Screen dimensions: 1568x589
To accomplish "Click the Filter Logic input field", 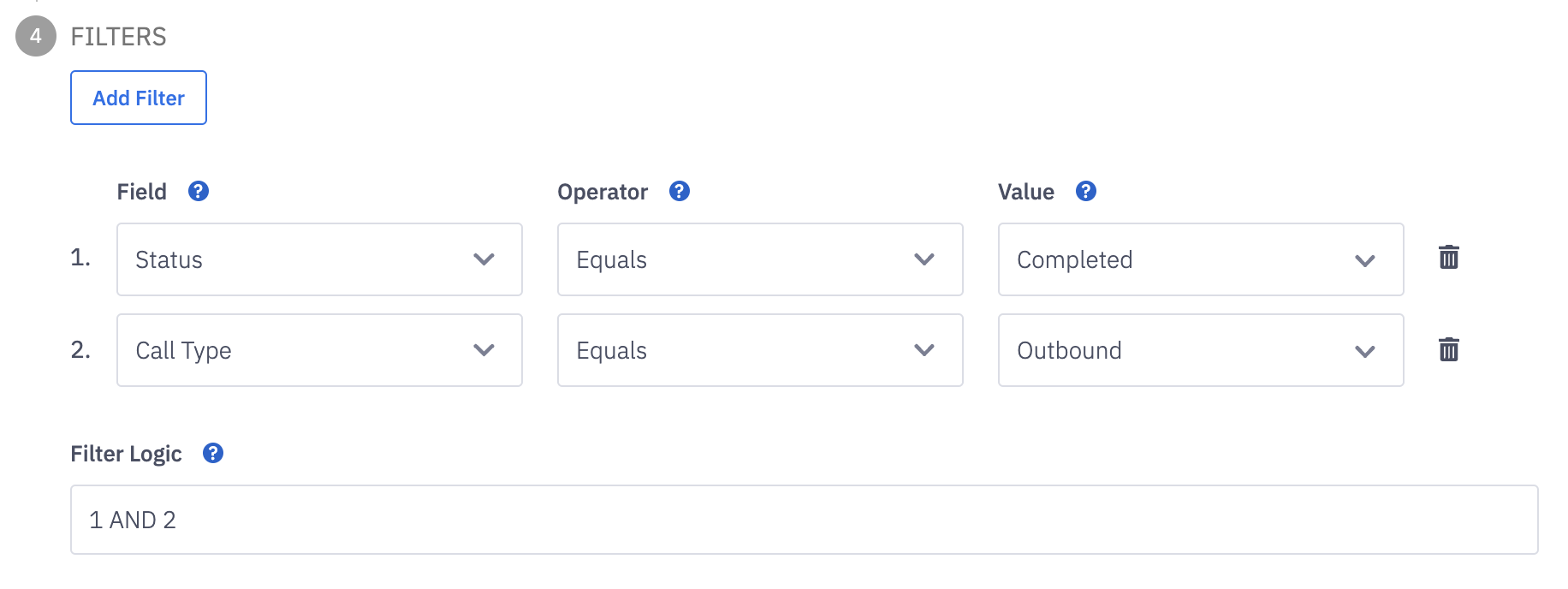I will [x=804, y=520].
